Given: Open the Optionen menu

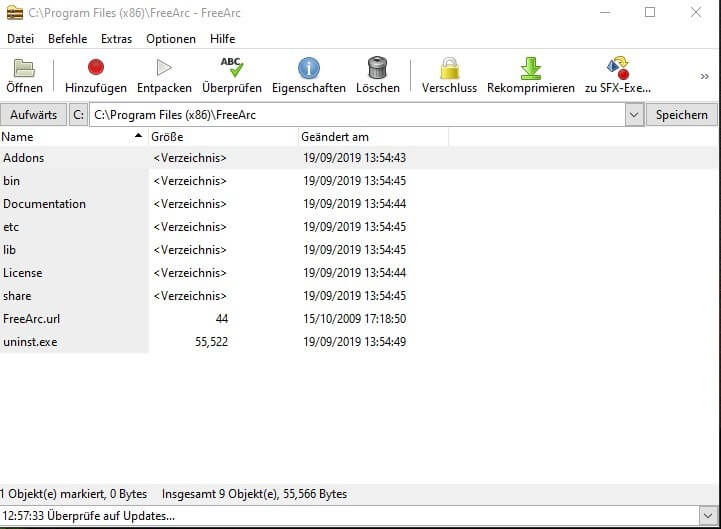Looking at the screenshot, I should pos(171,39).
